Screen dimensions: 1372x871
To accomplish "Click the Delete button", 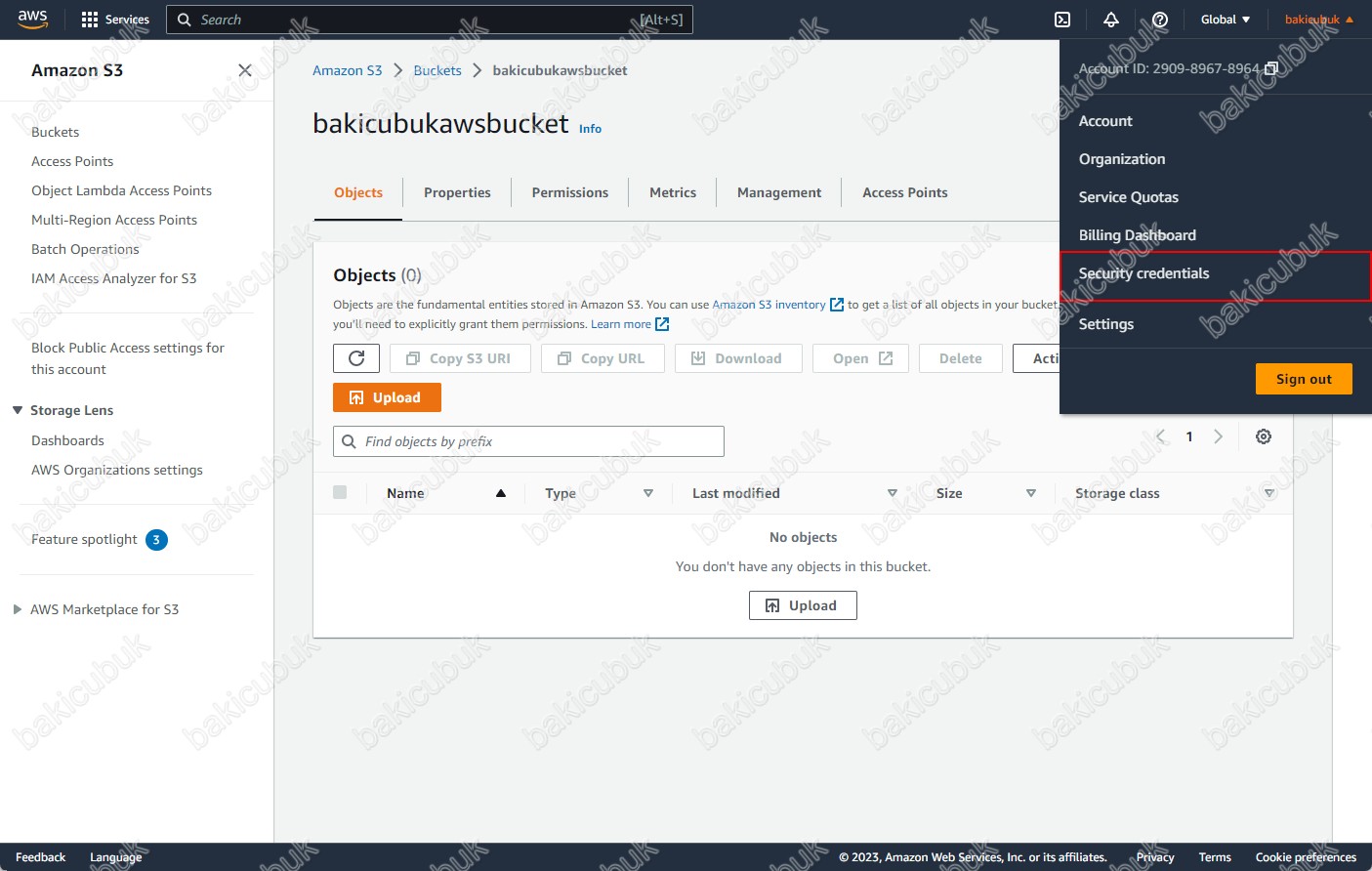I will tap(961, 358).
